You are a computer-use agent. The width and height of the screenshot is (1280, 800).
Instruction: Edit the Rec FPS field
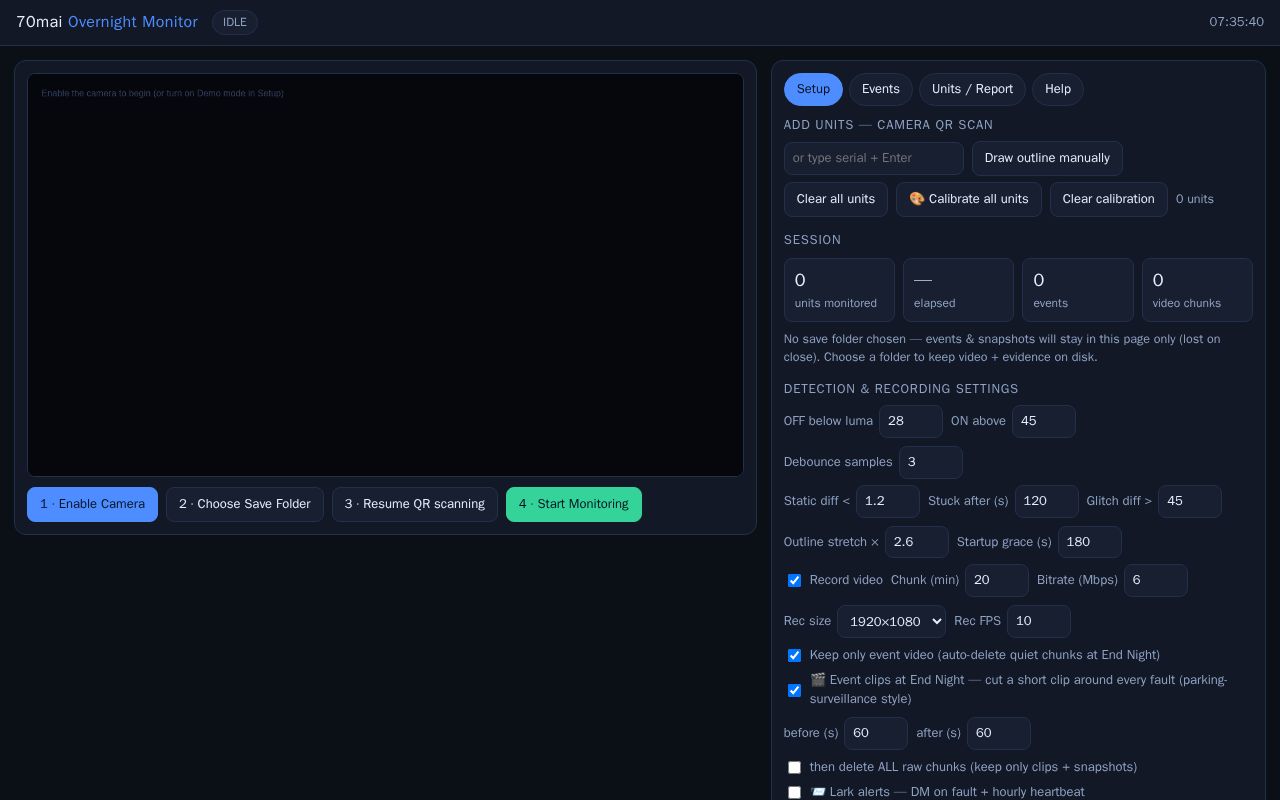click(1039, 621)
